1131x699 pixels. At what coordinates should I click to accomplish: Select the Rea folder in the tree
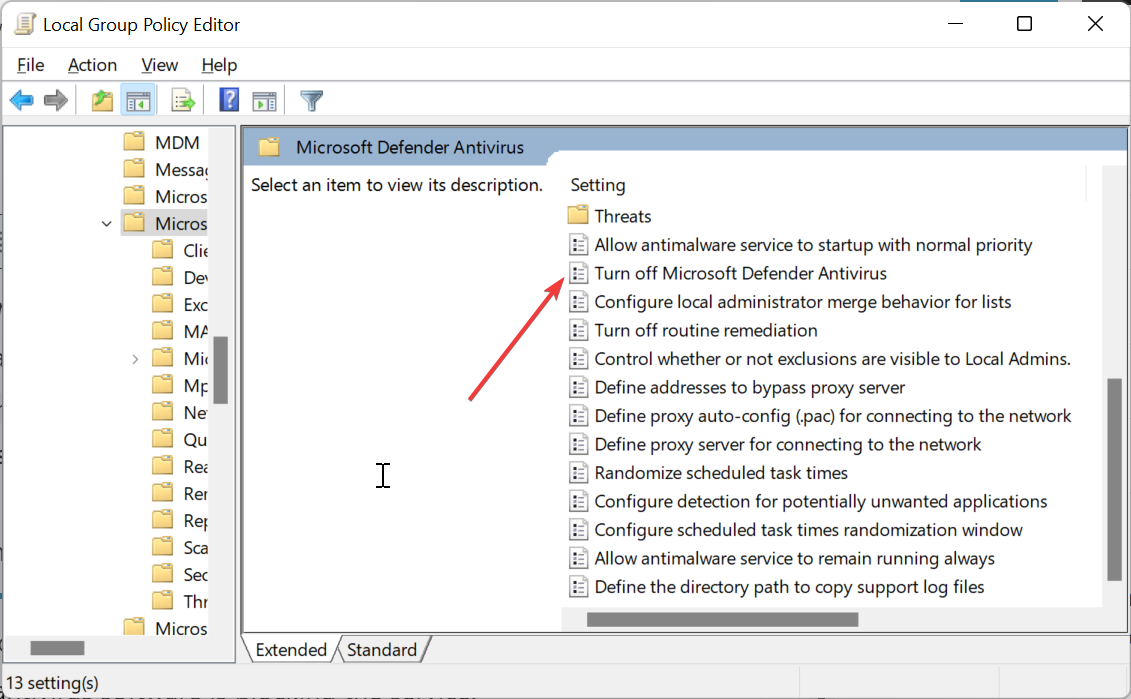(195, 466)
